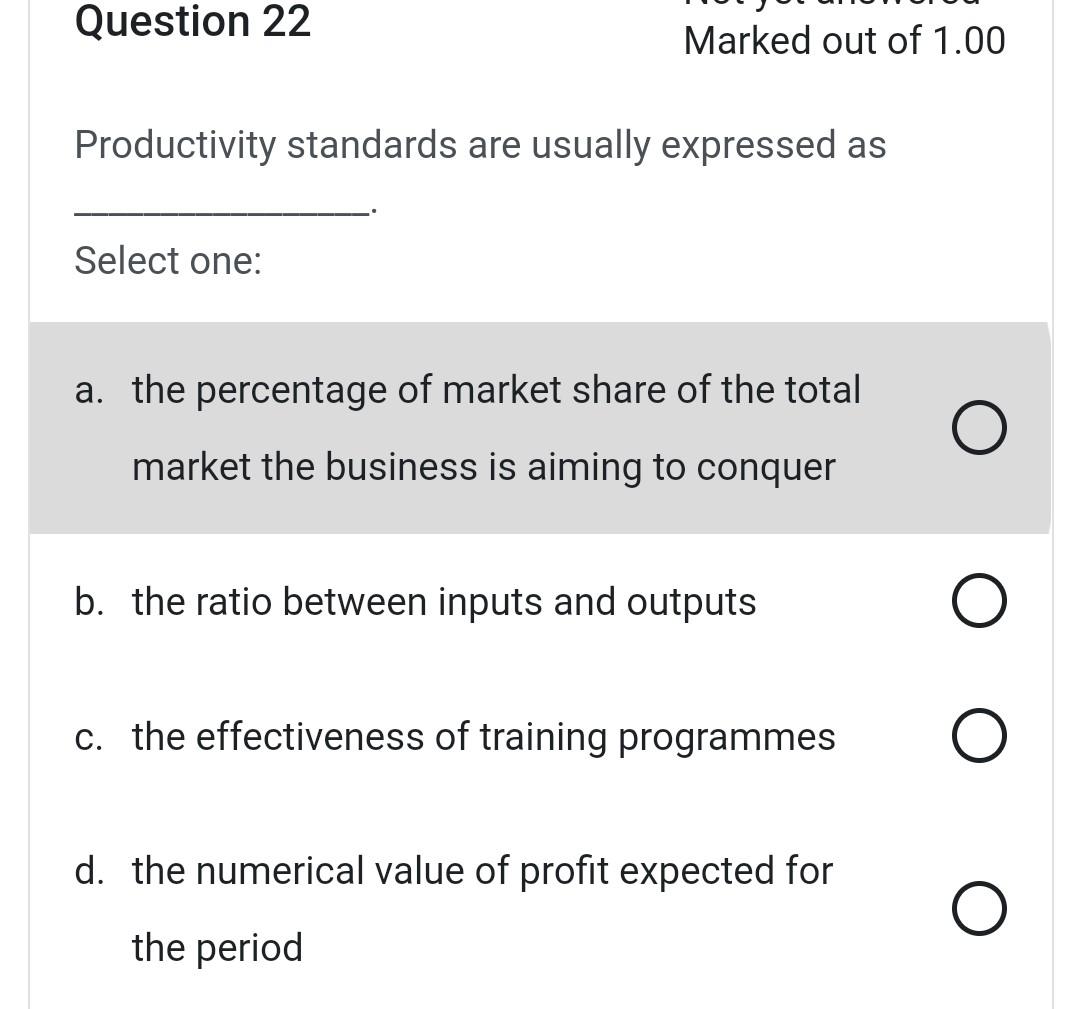Screen dimensions: 1080x1009
Task: Select radio button for option d
Action: (x=979, y=908)
